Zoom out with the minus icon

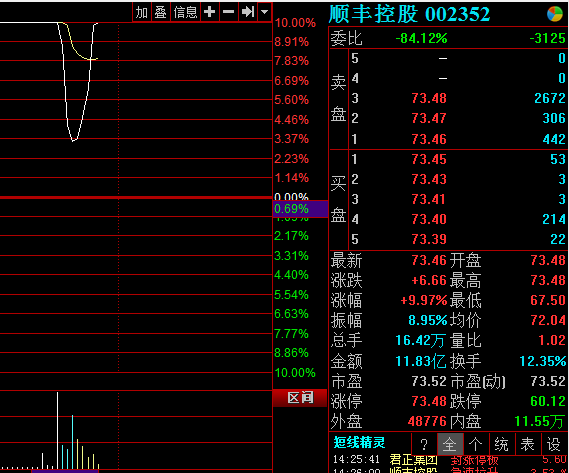click(x=228, y=12)
